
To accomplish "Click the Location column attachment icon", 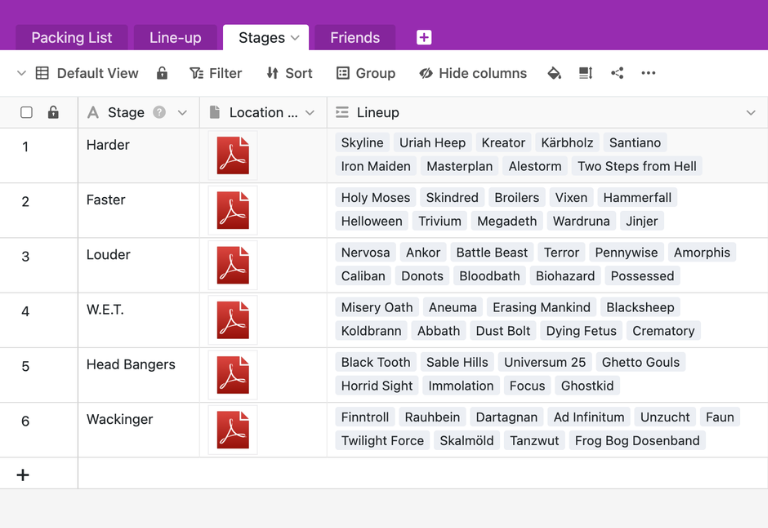I will (214, 112).
